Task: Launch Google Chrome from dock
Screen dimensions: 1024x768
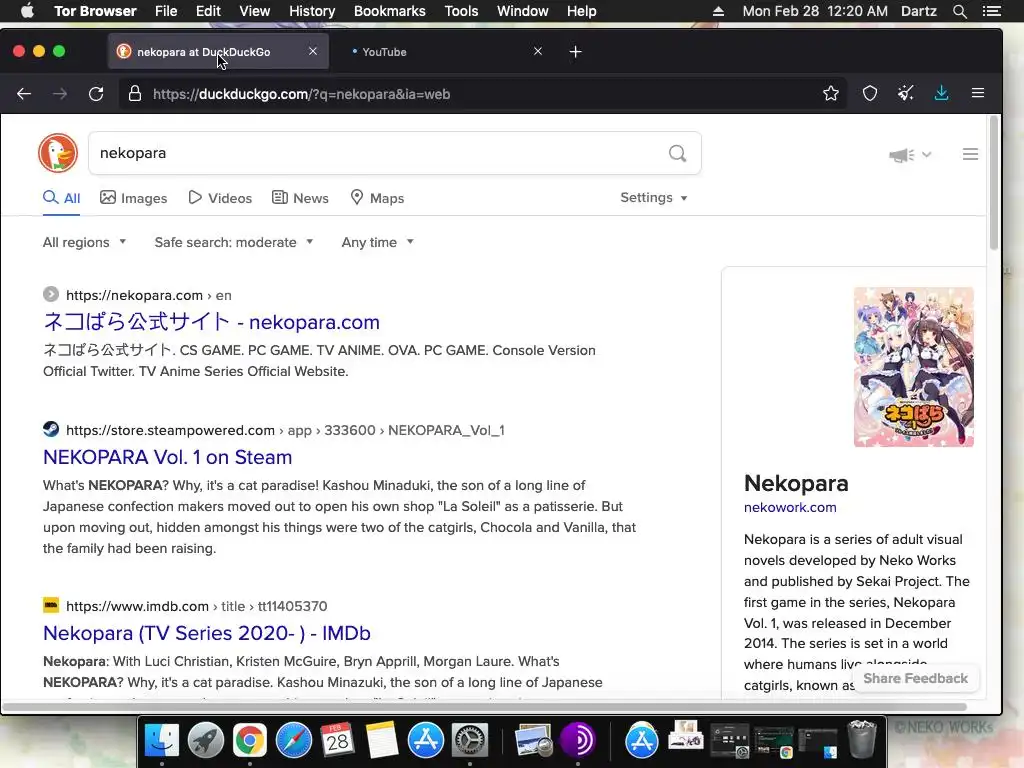Action: (249, 741)
